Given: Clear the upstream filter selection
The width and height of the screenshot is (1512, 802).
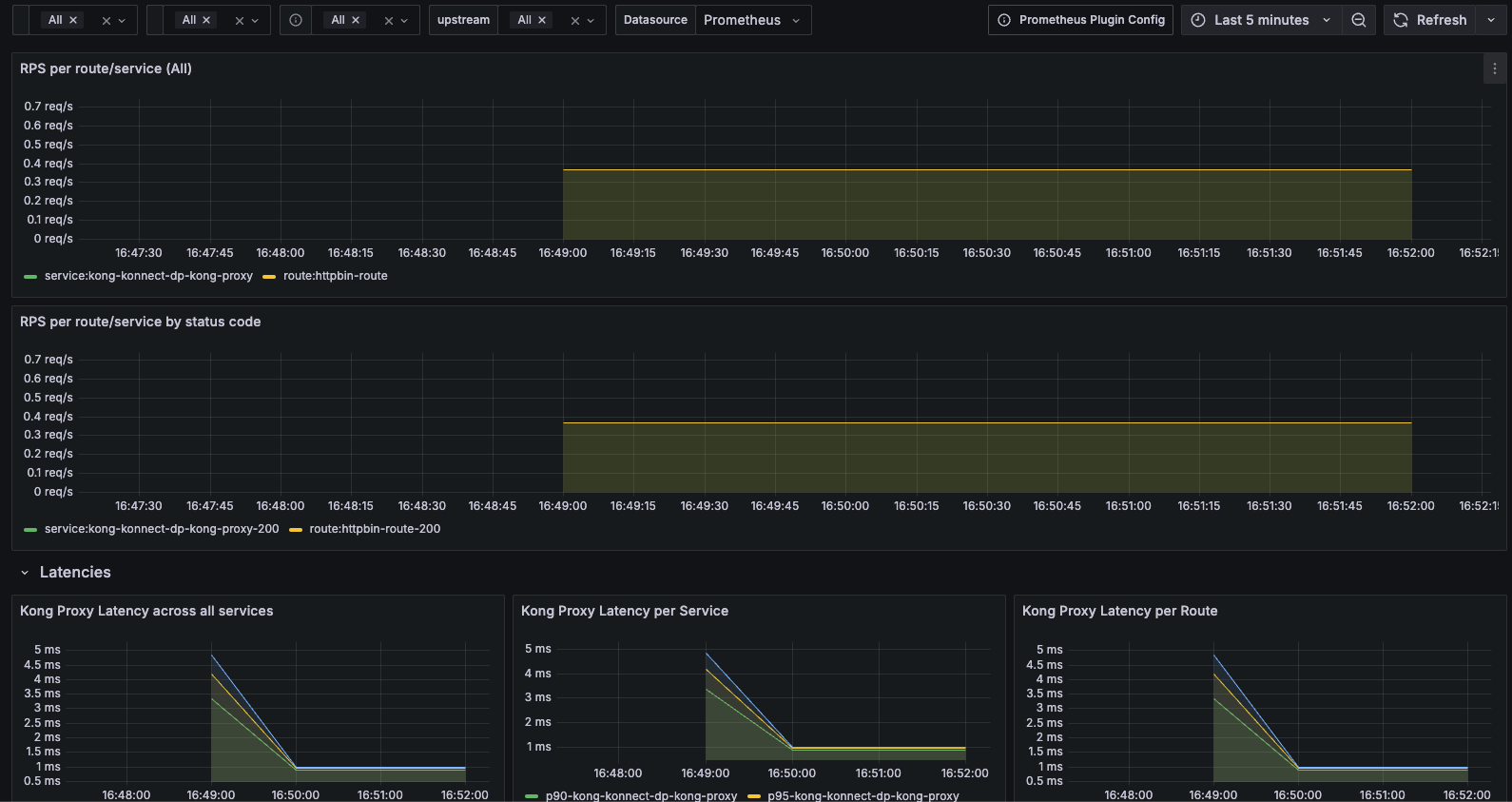Looking at the screenshot, I should (574, 20).
